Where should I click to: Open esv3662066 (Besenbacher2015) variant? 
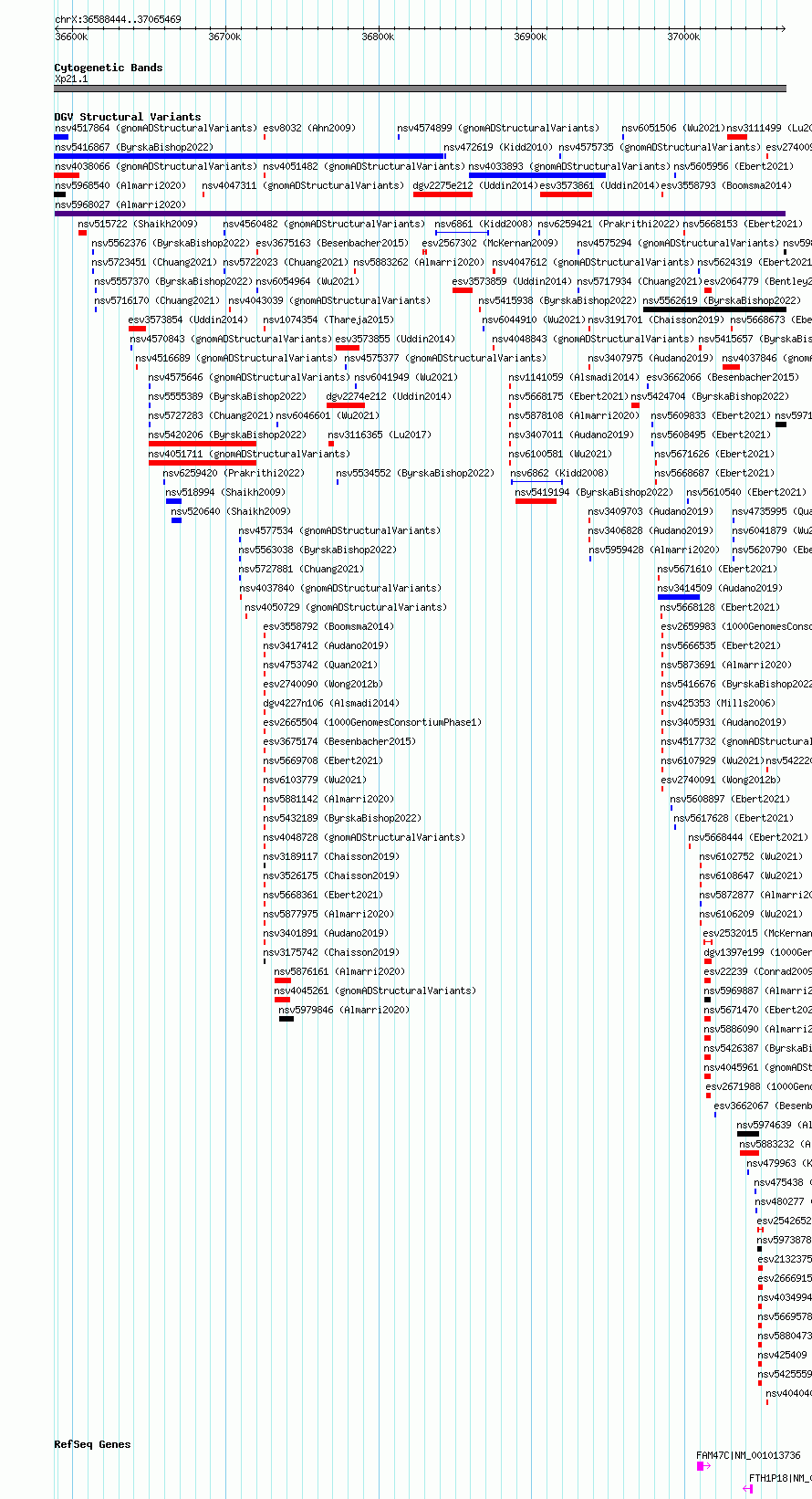click(x=723, y=377)
